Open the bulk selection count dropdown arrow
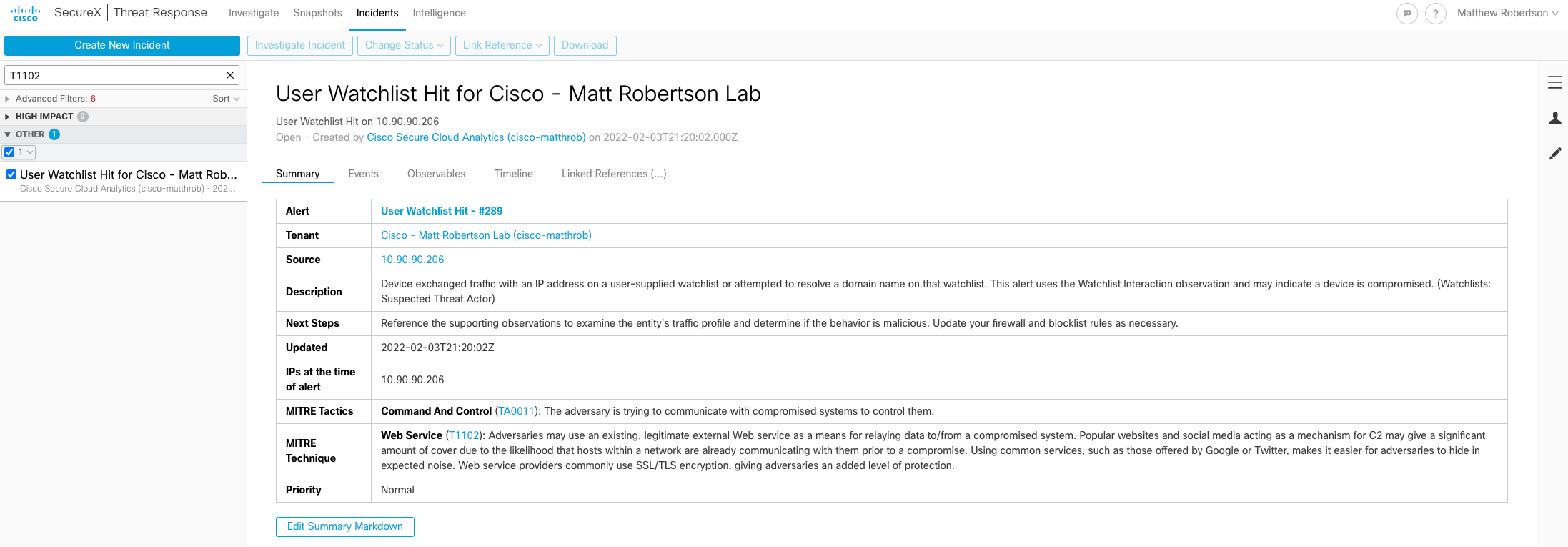This screenshot has height=547, width=1568. (x=30, y=152)
